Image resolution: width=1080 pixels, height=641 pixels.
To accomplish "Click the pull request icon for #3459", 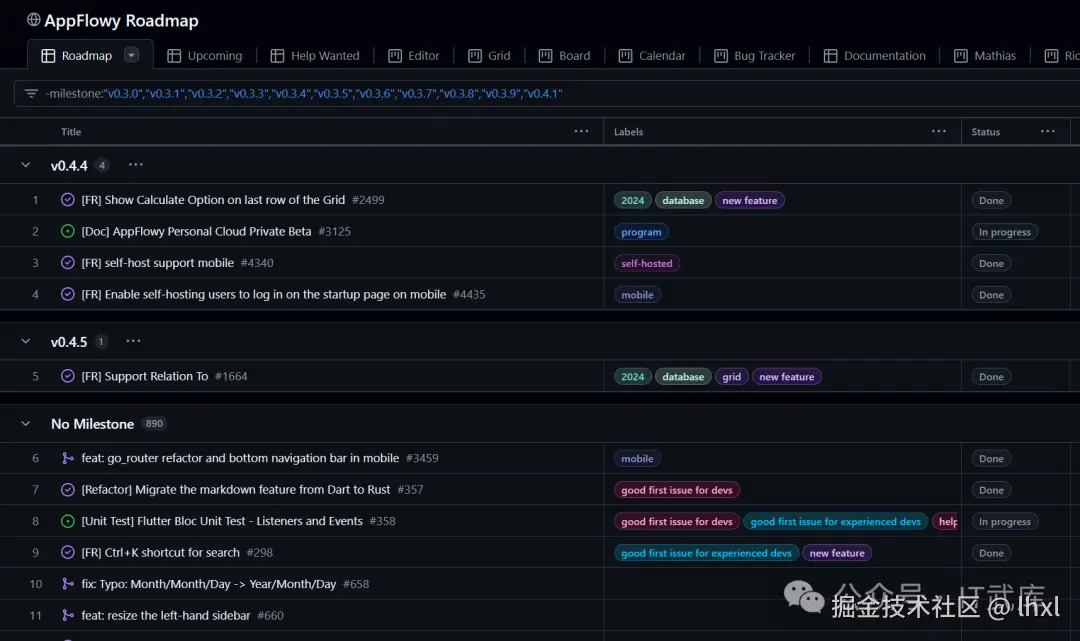I will tap(68, 458).
